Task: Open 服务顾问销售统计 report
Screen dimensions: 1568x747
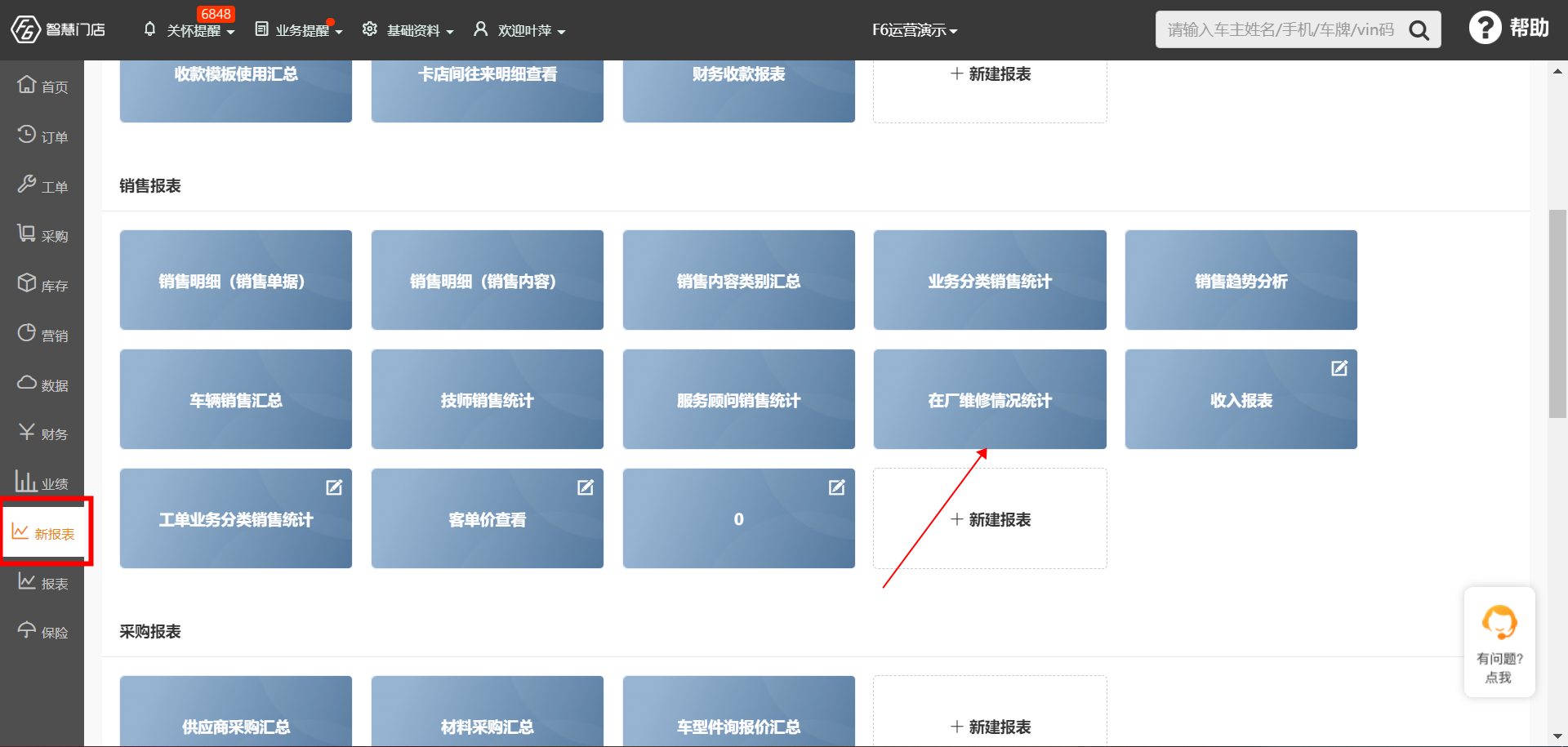Action: (739, 399)
